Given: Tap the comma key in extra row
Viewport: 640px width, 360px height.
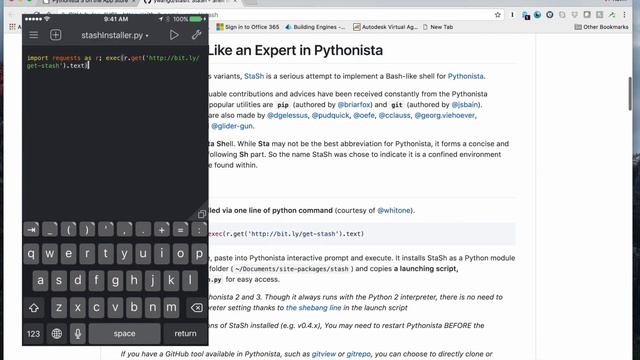Looking at the screenshot, I should pos(124,230).
